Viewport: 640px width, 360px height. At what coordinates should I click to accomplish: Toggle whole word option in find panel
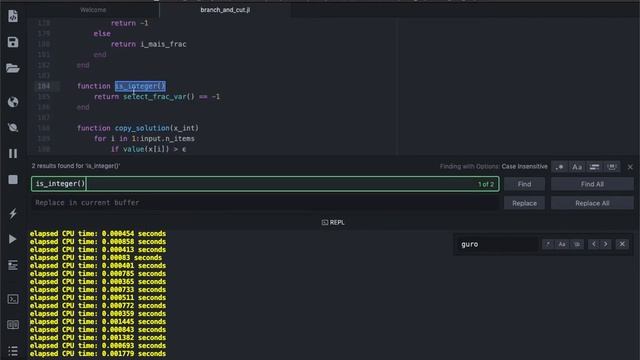[x=612, y=167]
